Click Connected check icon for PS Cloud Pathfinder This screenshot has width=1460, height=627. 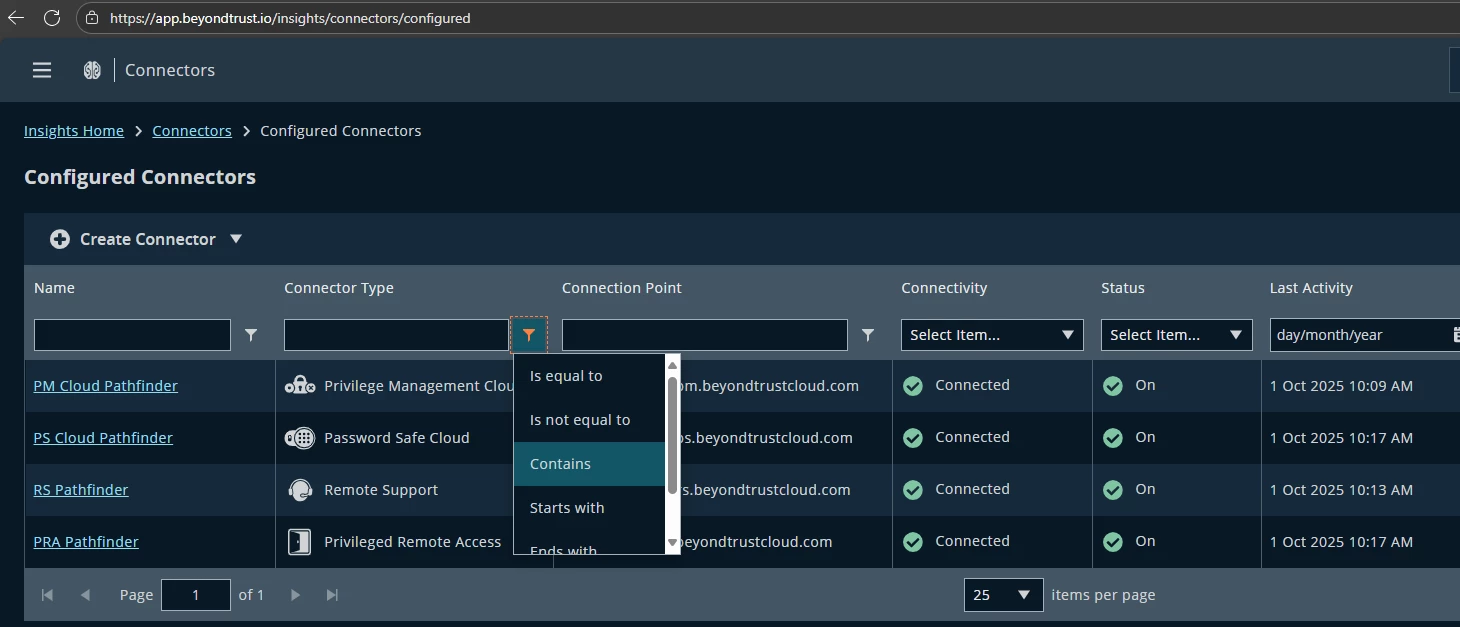(x=913, y=438)
